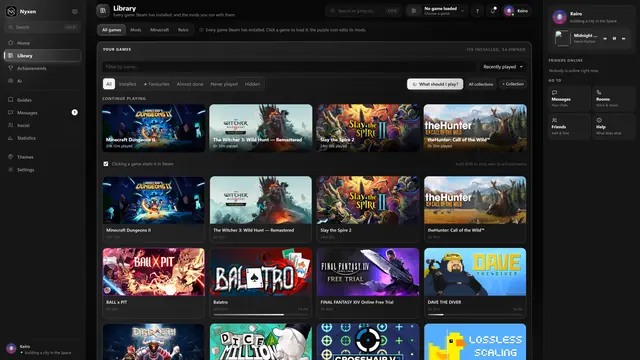Viewport: 640px width, 360px height.
Task: Select Lossless Scaling game card
Action: click(x=475, y=342)
